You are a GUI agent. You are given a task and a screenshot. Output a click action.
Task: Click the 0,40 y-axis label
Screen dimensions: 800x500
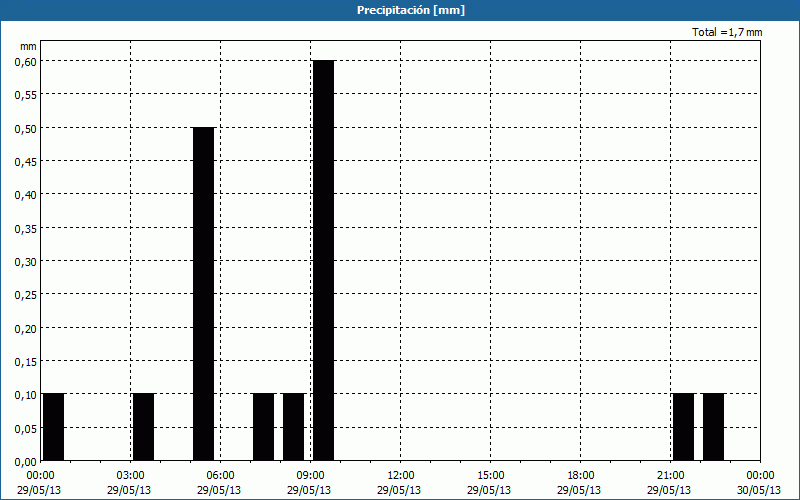(x=26, y=194)
